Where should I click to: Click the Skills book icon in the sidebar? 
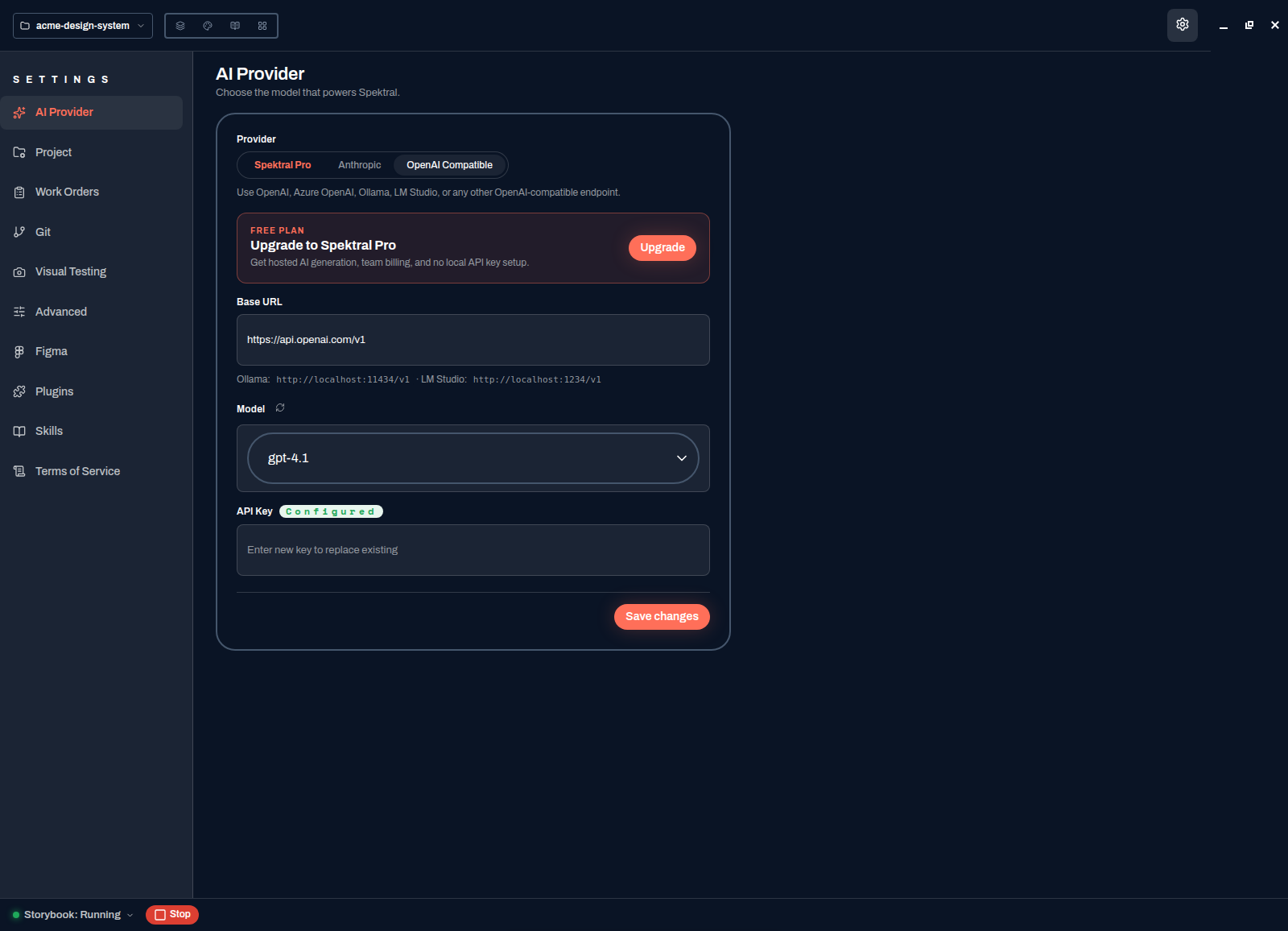pos(19,432)
